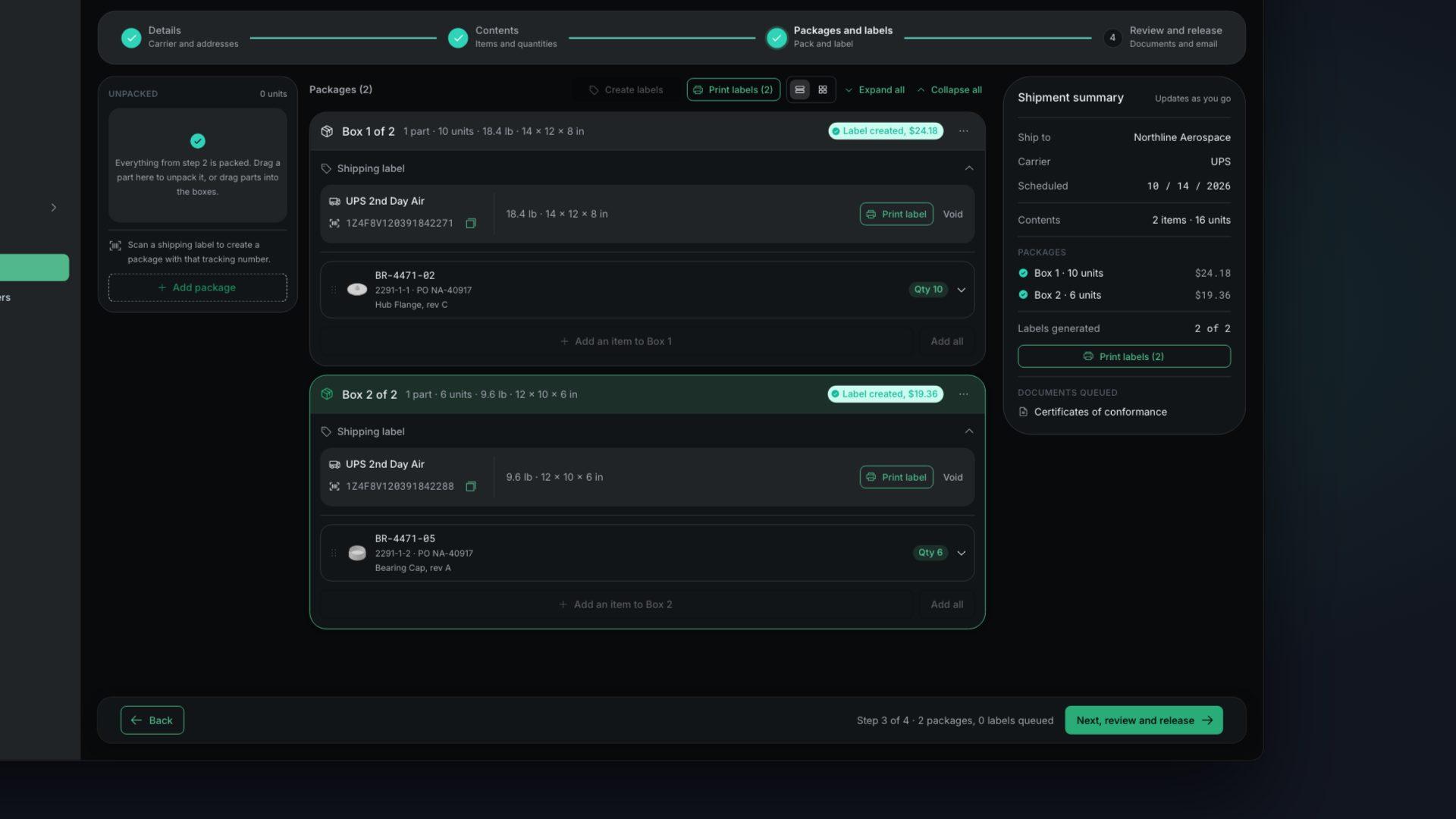The height and width of the screenshot is (819, 1456).
Task: Copy tracking number 1Z4F8V120391842288
Action: coord(471,486)
